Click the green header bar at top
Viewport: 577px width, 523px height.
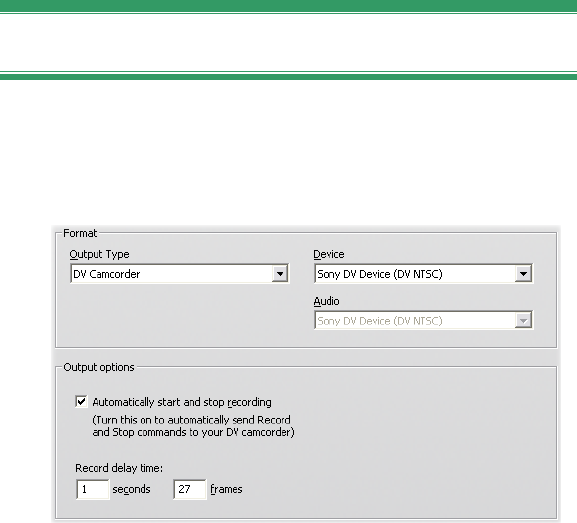click(x=288, y=6)
